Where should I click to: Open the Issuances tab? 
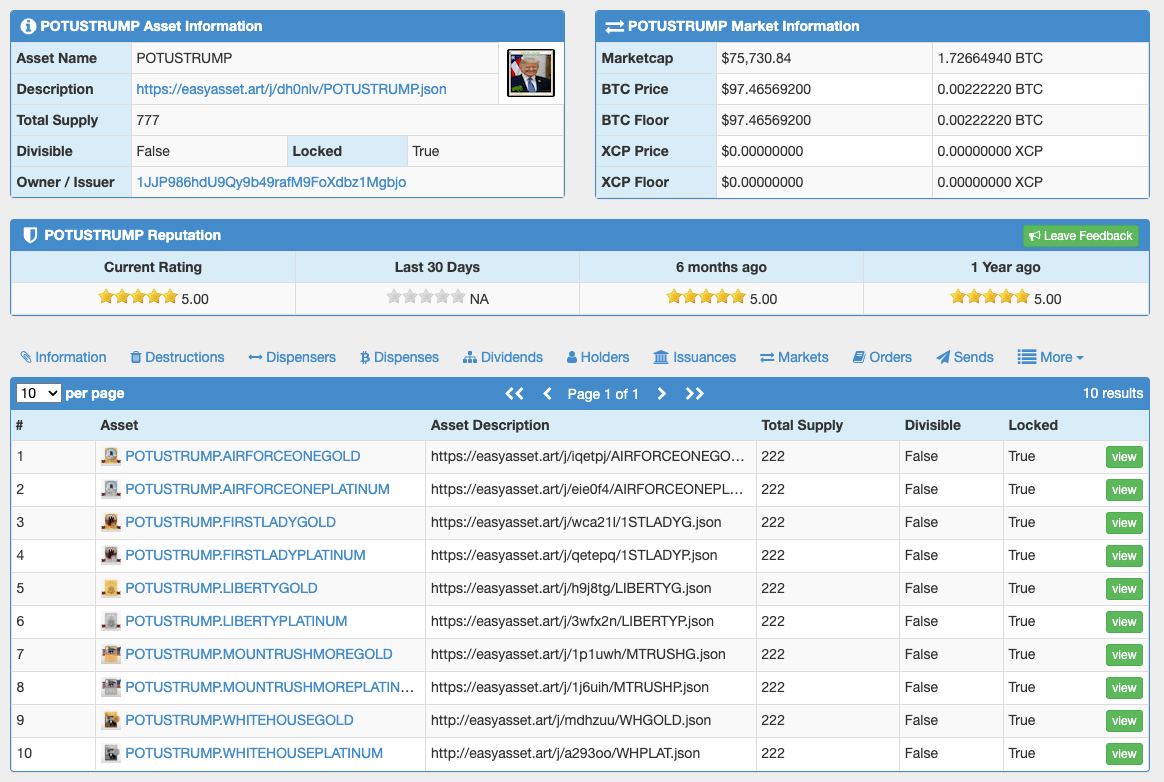pyautogui.click(x=695, y=357)
